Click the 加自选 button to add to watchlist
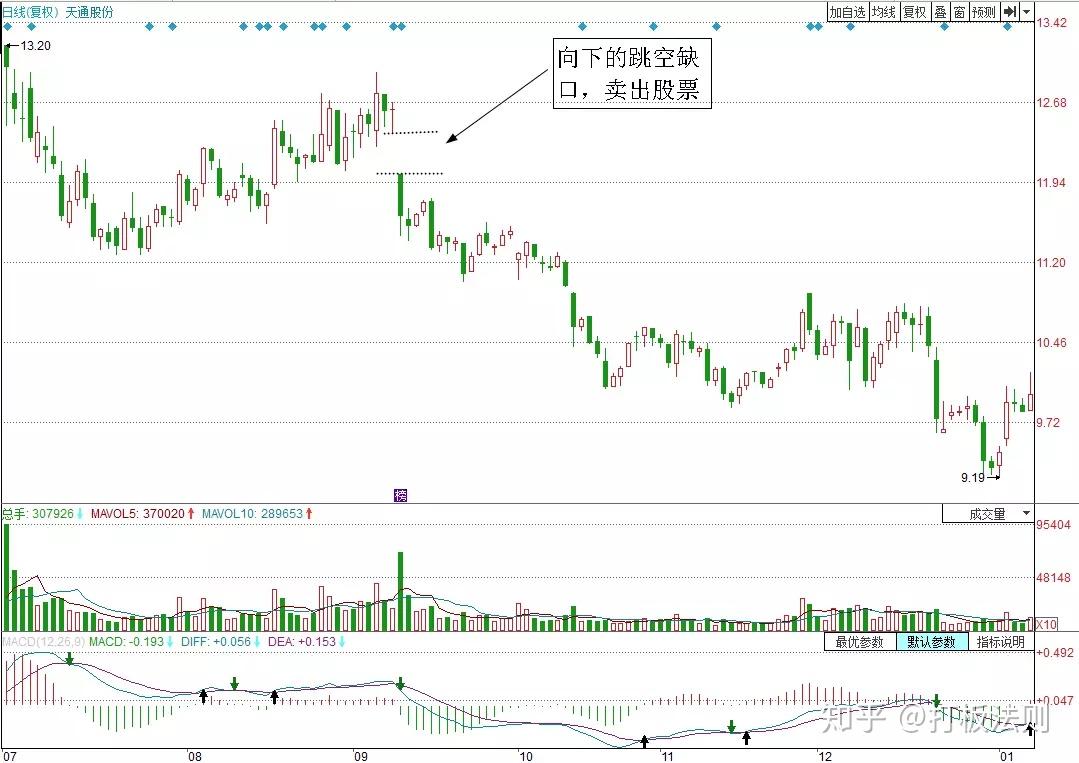The width and height of the screenshot is (1079, 763). [x=847, y=12]
